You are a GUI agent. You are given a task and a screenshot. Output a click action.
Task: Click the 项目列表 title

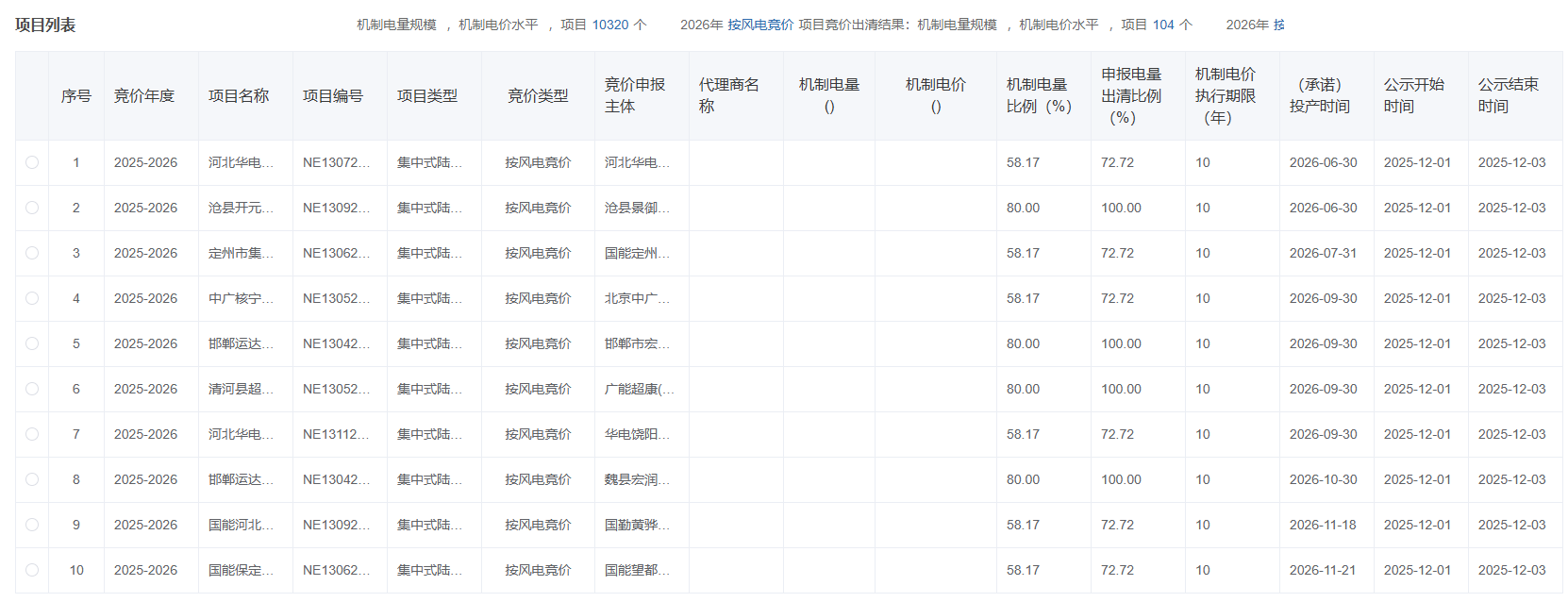coord(45,25)
